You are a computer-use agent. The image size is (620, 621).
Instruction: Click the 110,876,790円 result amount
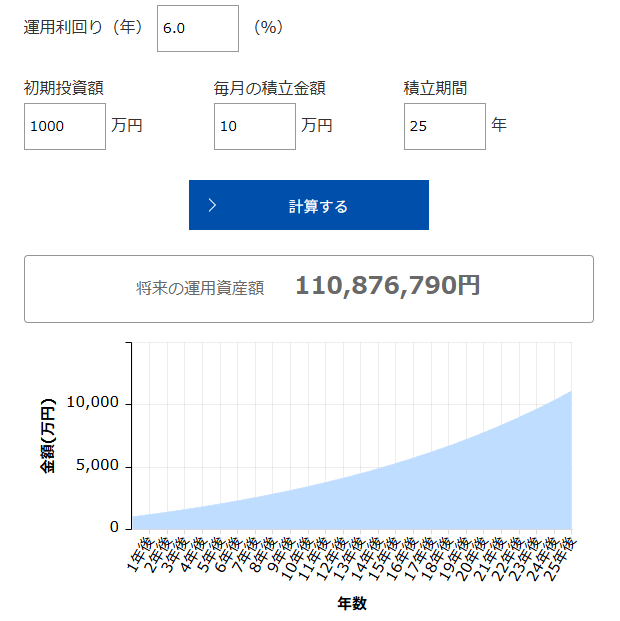pyautogui.click(x=388, y=286)
